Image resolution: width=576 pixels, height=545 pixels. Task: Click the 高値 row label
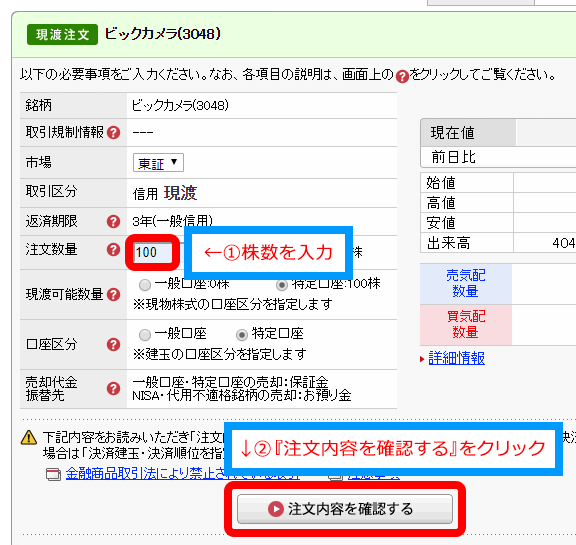441,203
